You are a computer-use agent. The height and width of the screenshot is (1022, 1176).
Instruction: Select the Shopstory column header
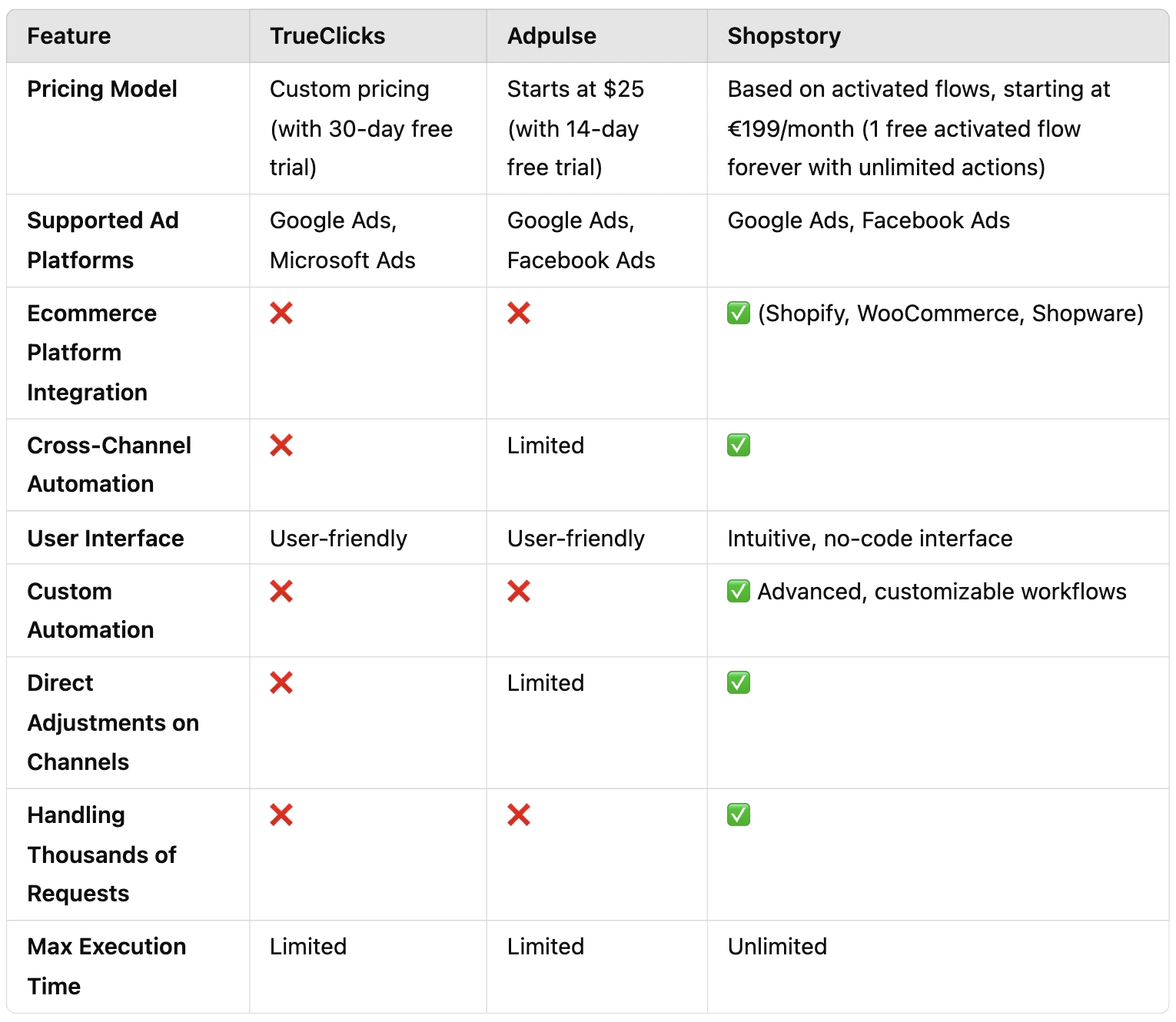pos(784,36)
